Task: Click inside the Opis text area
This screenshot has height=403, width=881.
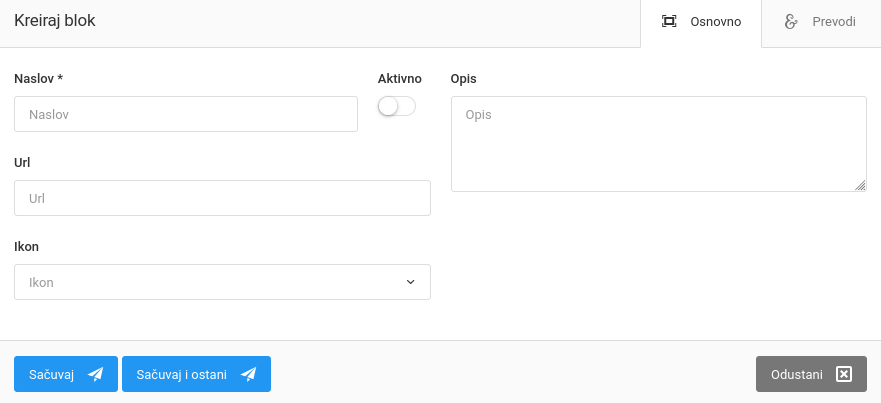Action: tap(658, 143)
